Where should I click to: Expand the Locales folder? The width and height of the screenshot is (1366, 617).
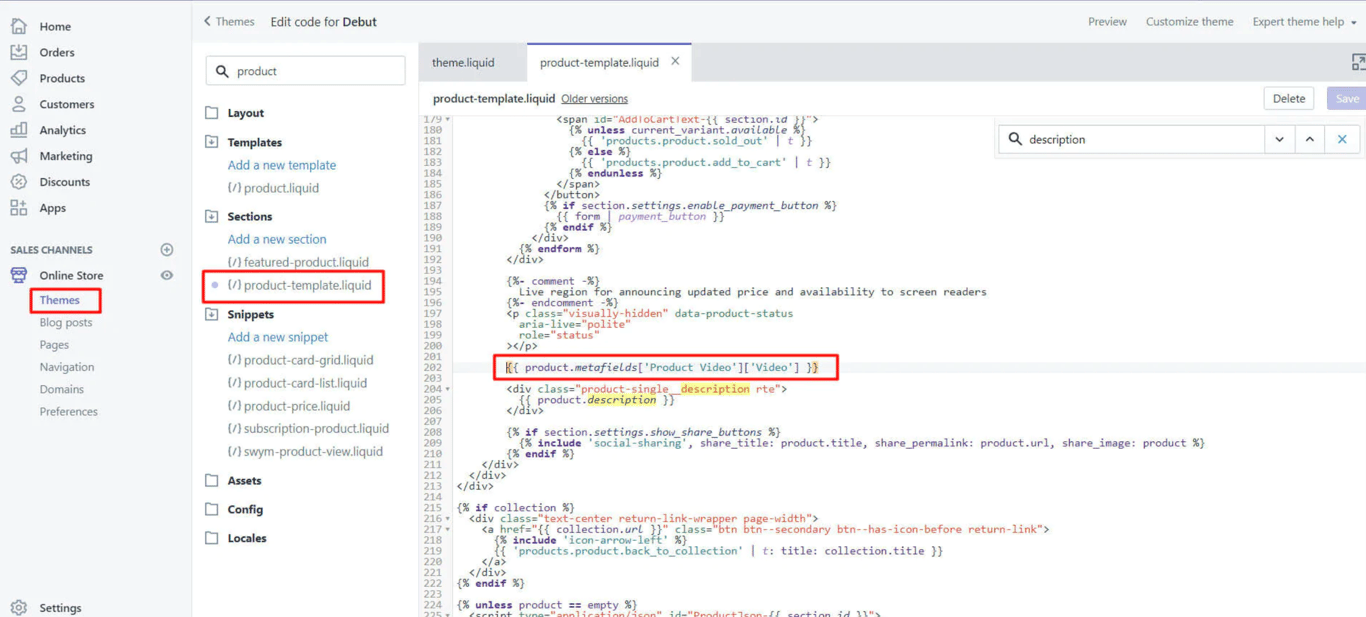click(x=212, y=538)
